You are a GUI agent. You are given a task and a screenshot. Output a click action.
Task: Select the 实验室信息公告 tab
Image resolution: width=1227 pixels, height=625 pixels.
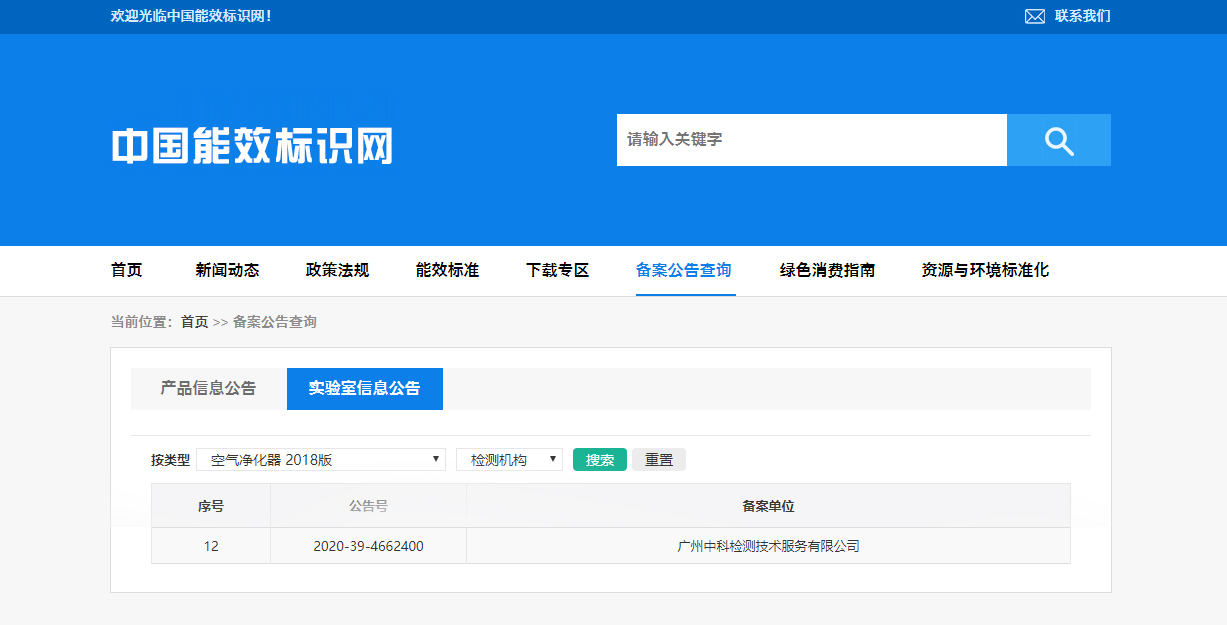(365, 388)
